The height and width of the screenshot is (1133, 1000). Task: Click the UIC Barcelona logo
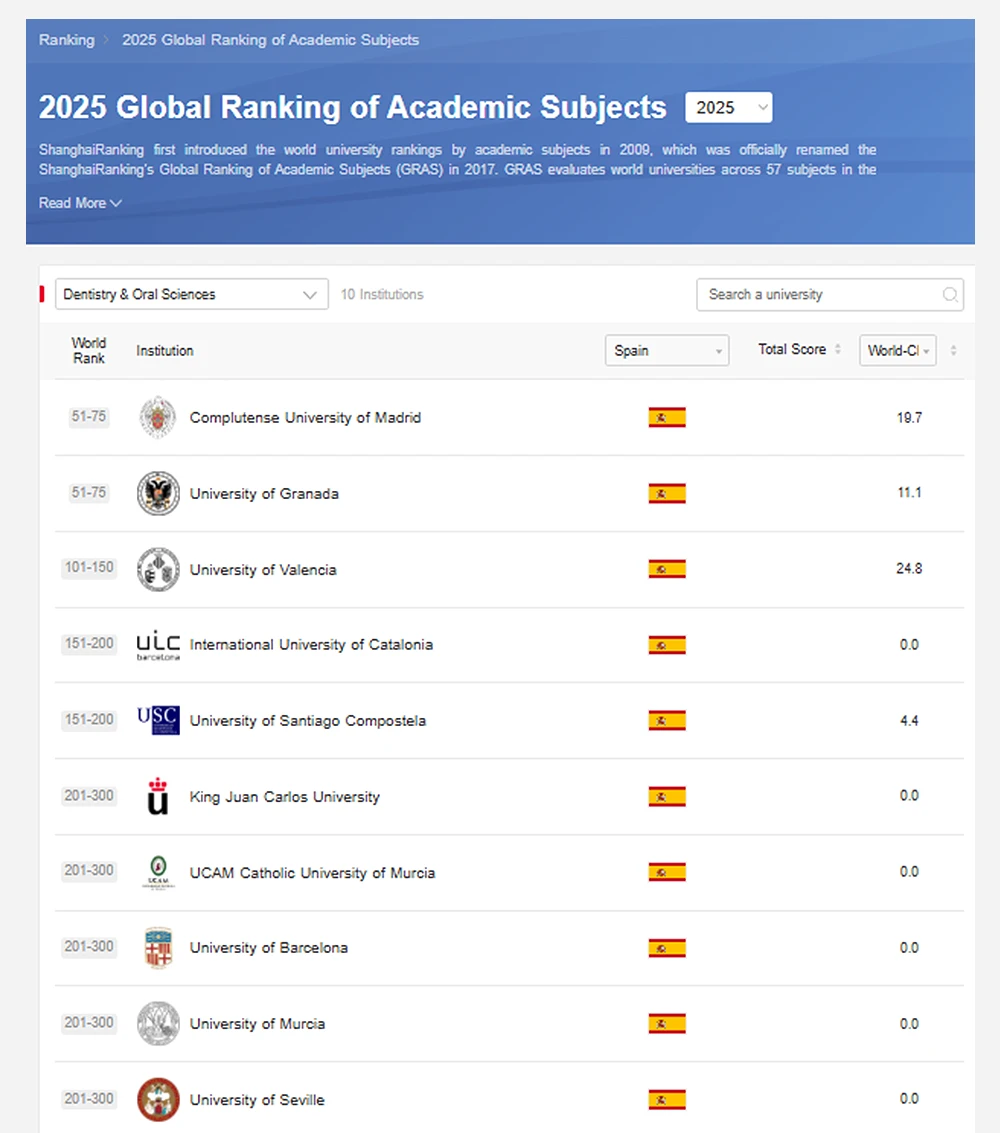point(158,645)
